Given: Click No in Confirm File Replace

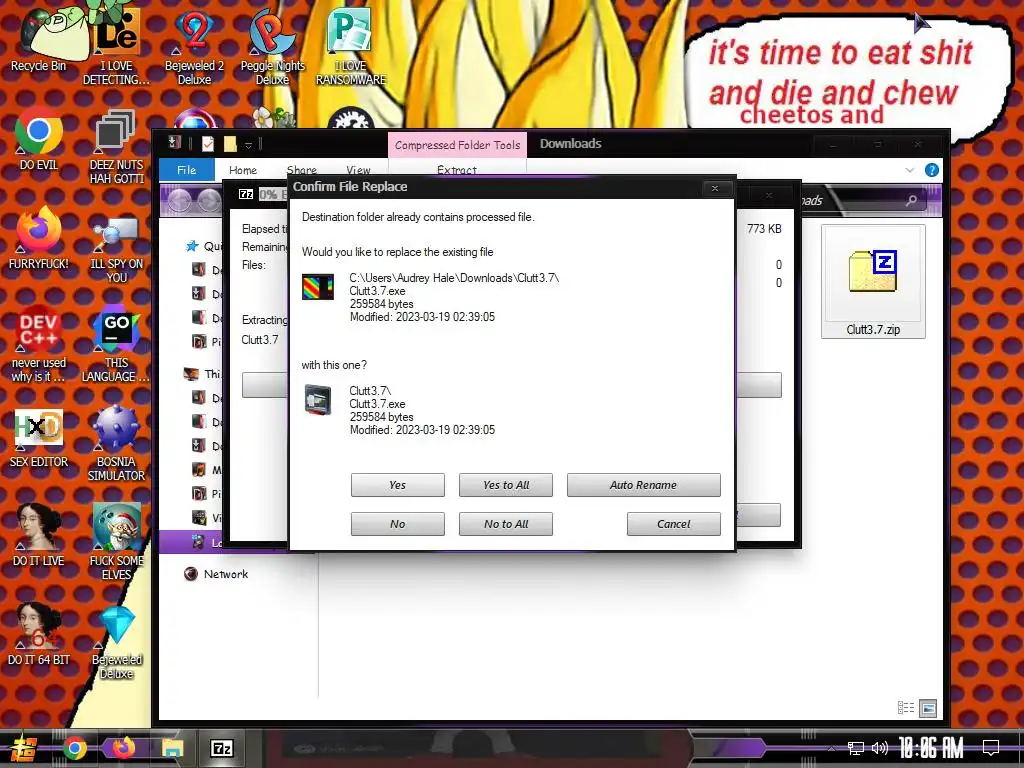Looking at the screenshot, I should click(397, 524).
